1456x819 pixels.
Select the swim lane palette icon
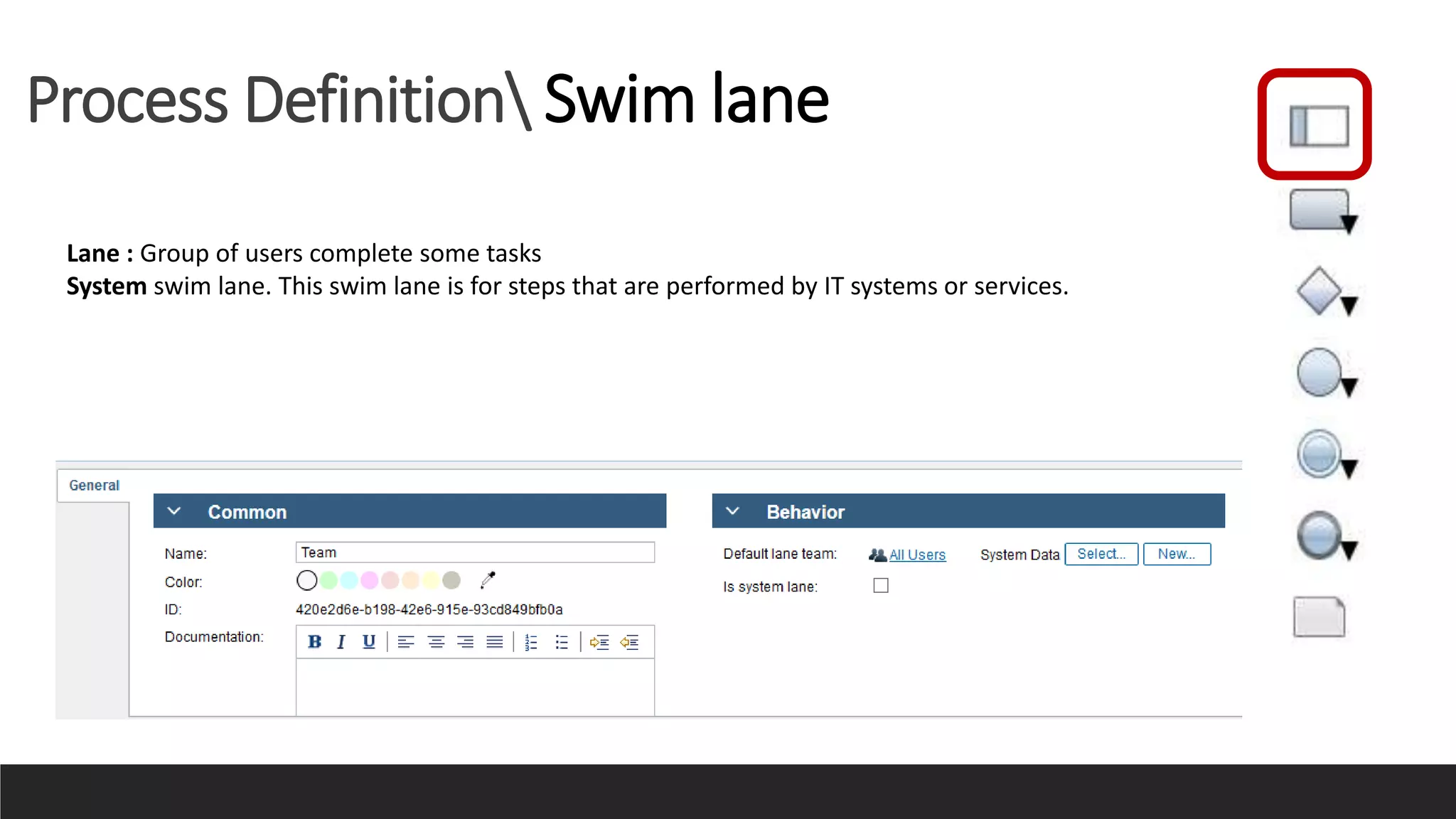[x=1319, y=126]
